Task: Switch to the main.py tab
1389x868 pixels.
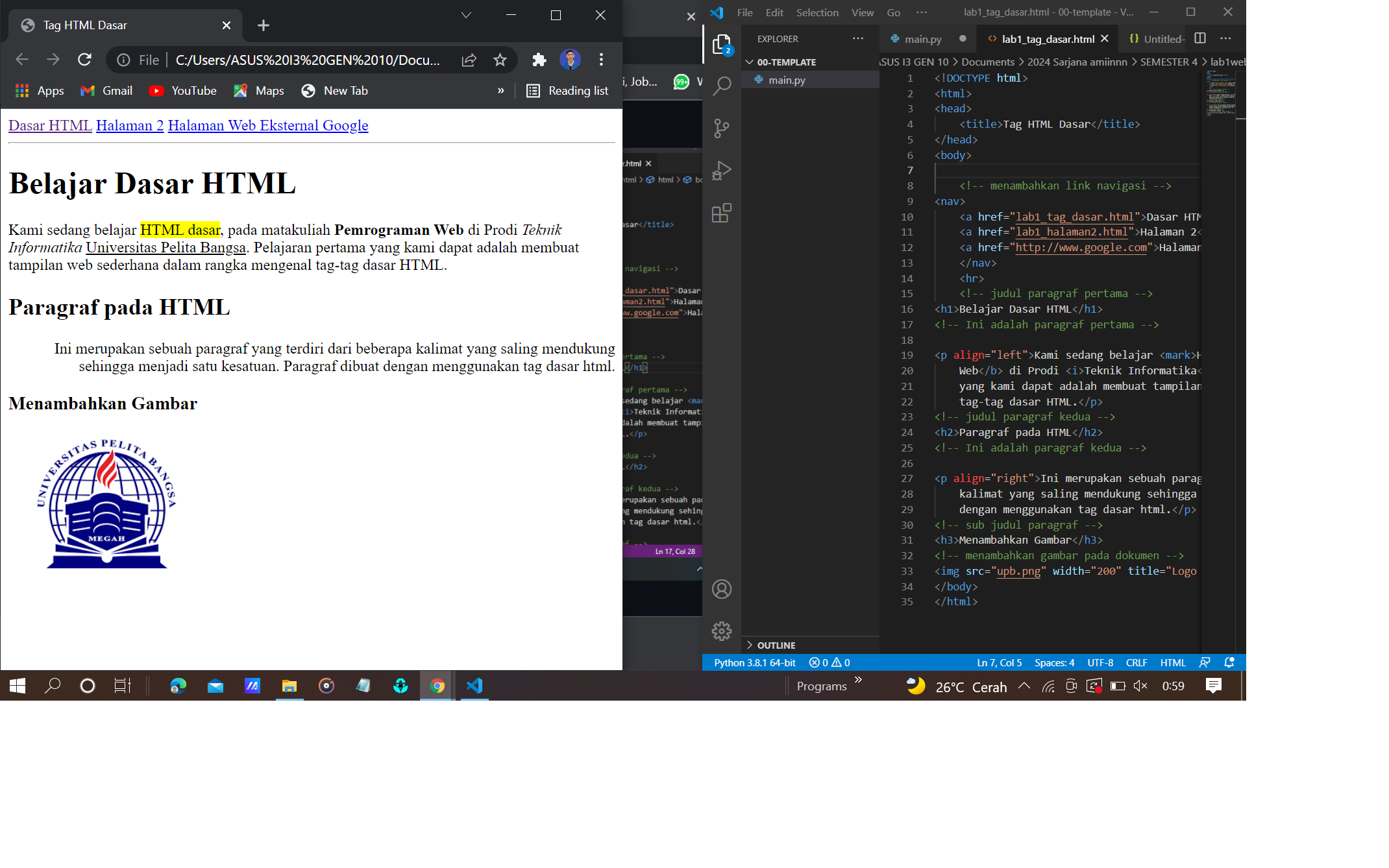Action: click(x=922, y=38)
